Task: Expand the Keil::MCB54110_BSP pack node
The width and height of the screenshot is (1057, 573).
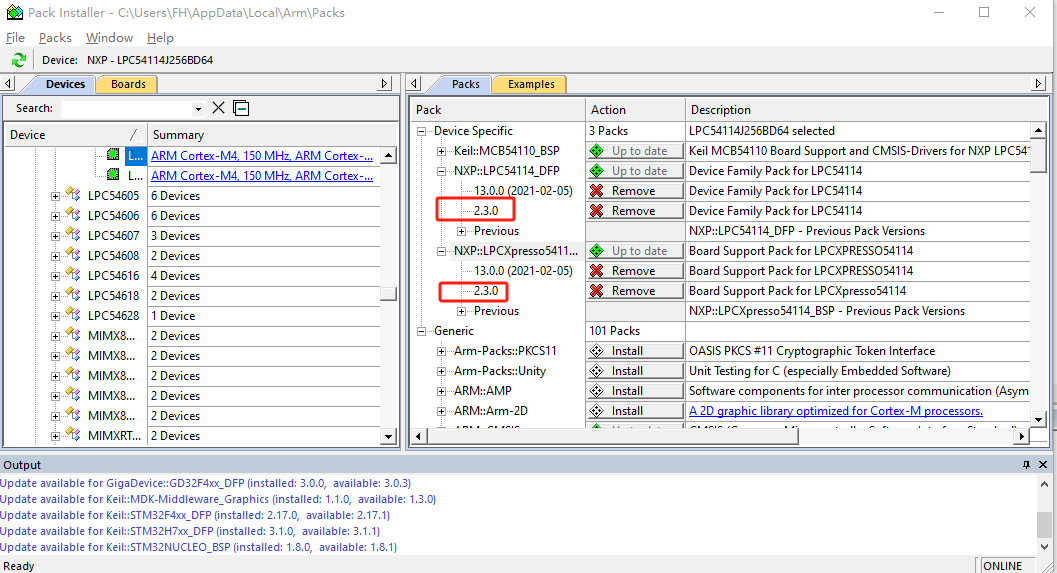Action: (x=442, y=151)
